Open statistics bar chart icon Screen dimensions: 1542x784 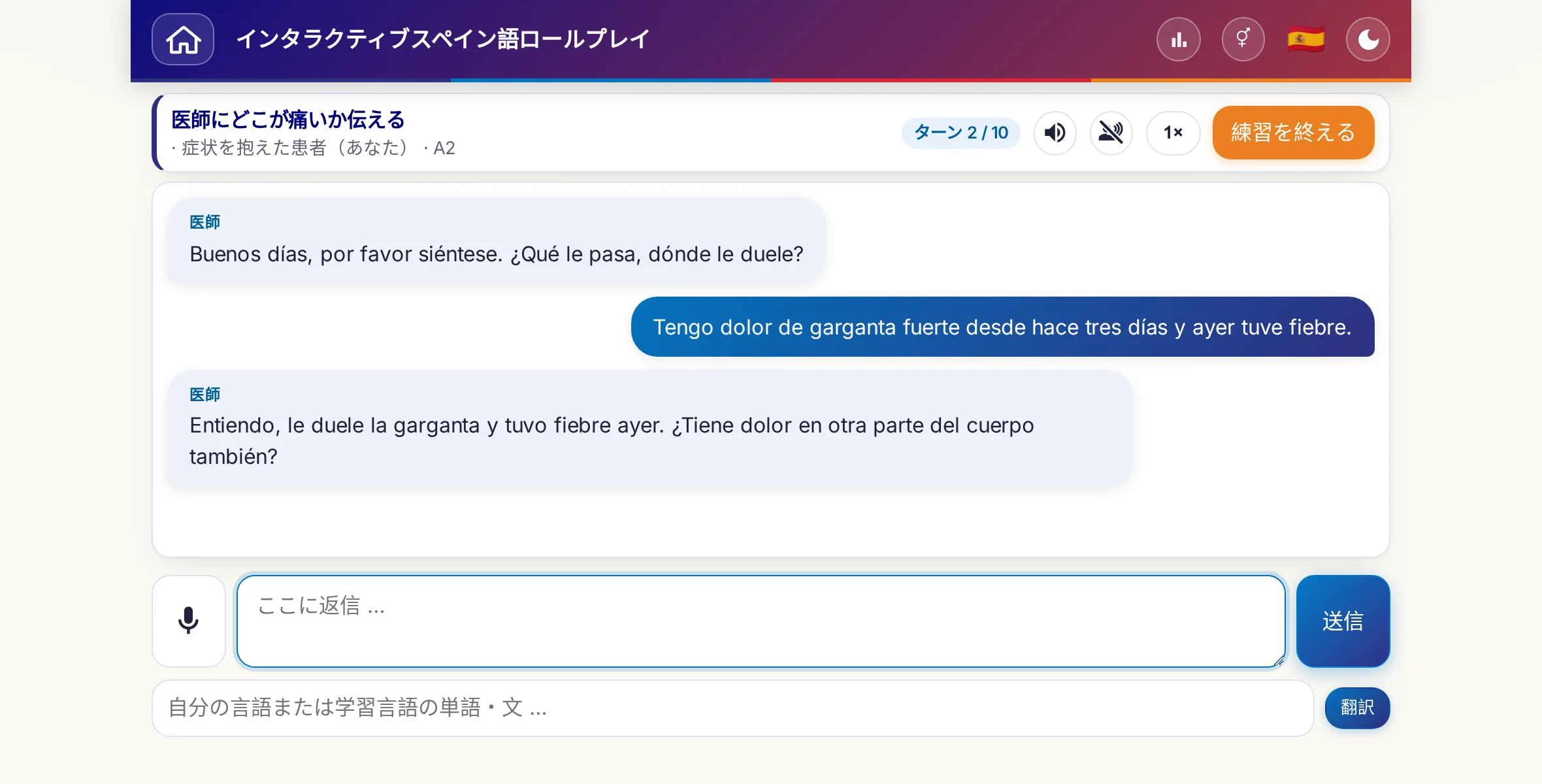[1179, 39]
